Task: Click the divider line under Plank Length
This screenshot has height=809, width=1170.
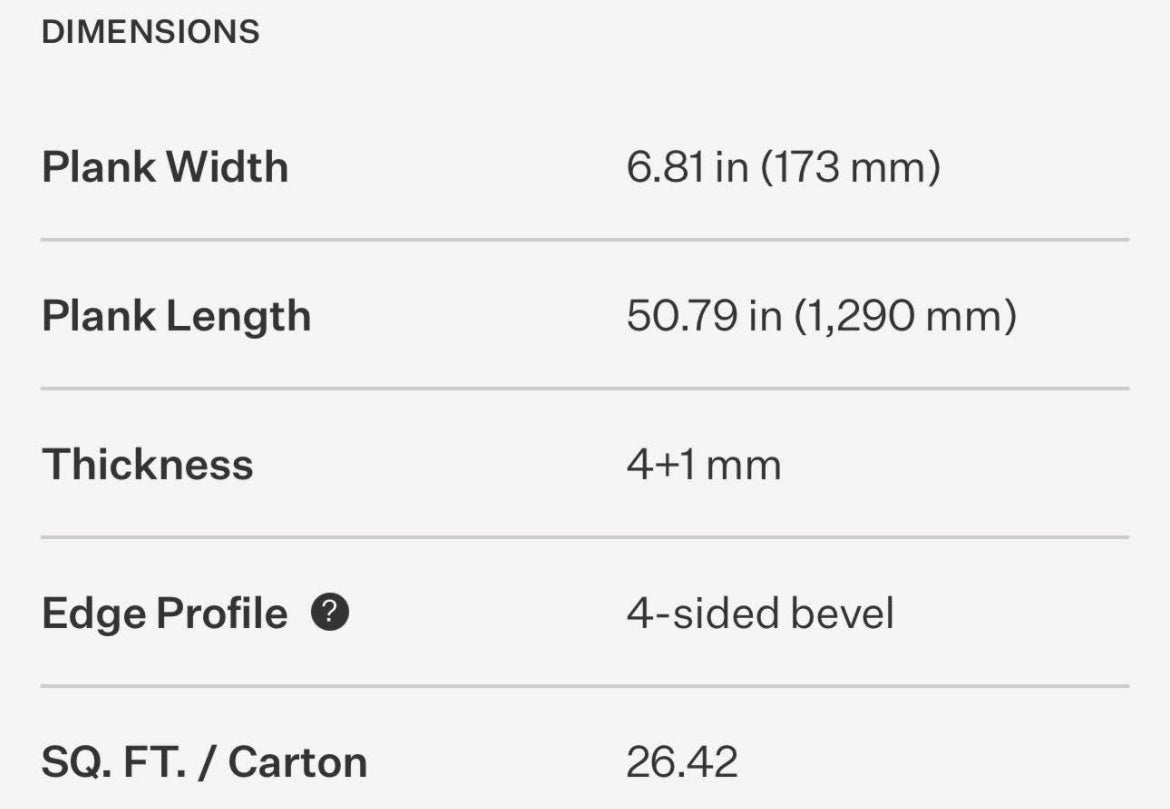Action: (x=585, y=388)
